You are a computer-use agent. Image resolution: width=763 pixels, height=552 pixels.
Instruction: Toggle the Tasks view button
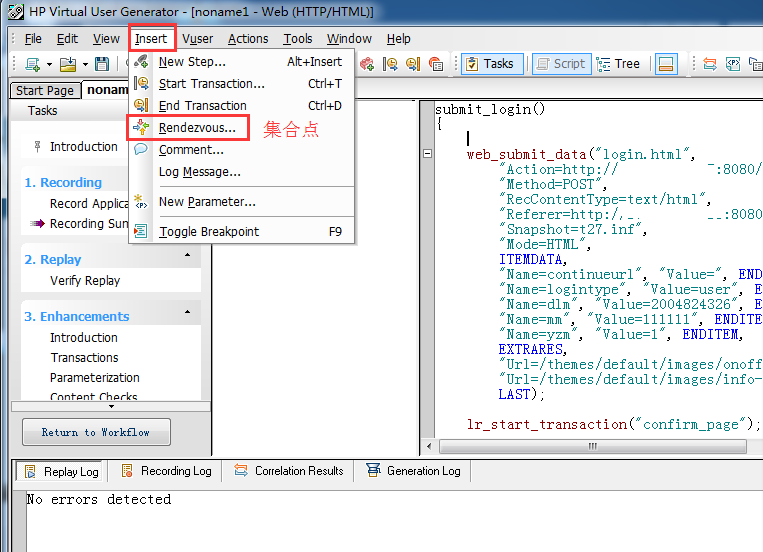click(492, 64)
